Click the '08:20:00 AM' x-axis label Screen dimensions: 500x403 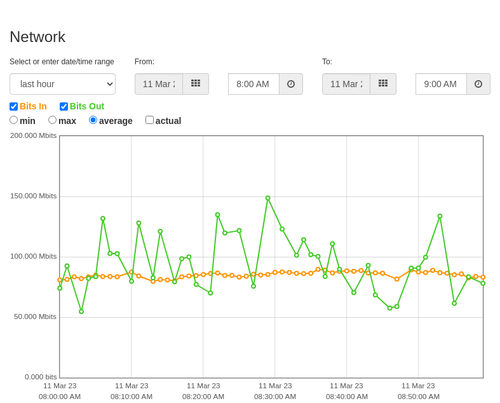pyautogui.click(x=203, y=397)
